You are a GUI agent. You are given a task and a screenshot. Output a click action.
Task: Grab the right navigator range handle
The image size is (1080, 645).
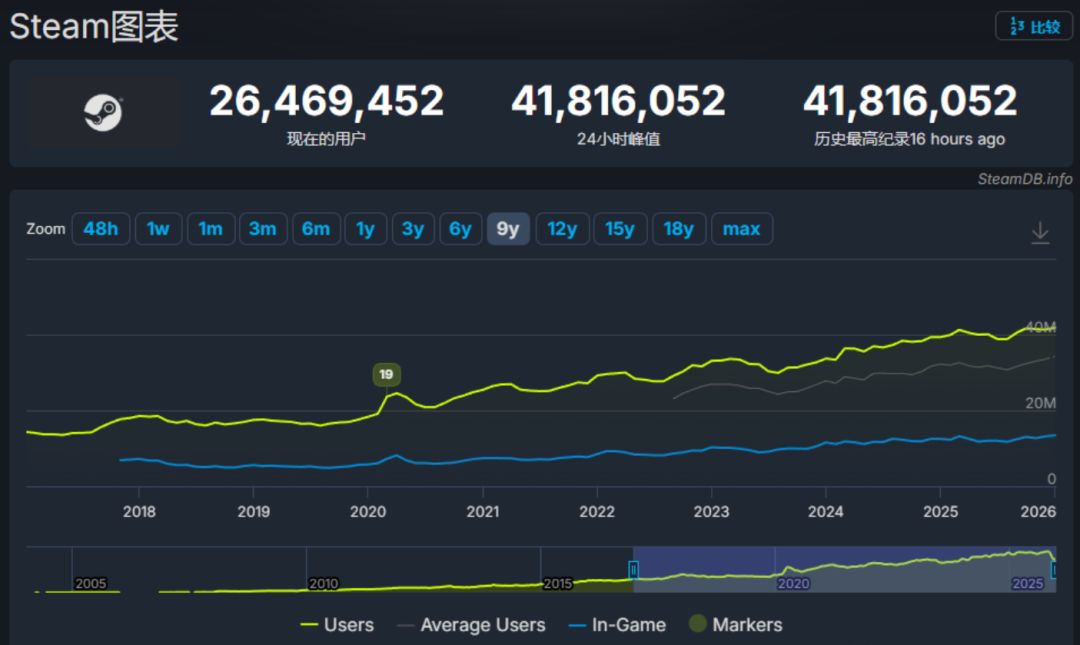[x=1053, y=569]
